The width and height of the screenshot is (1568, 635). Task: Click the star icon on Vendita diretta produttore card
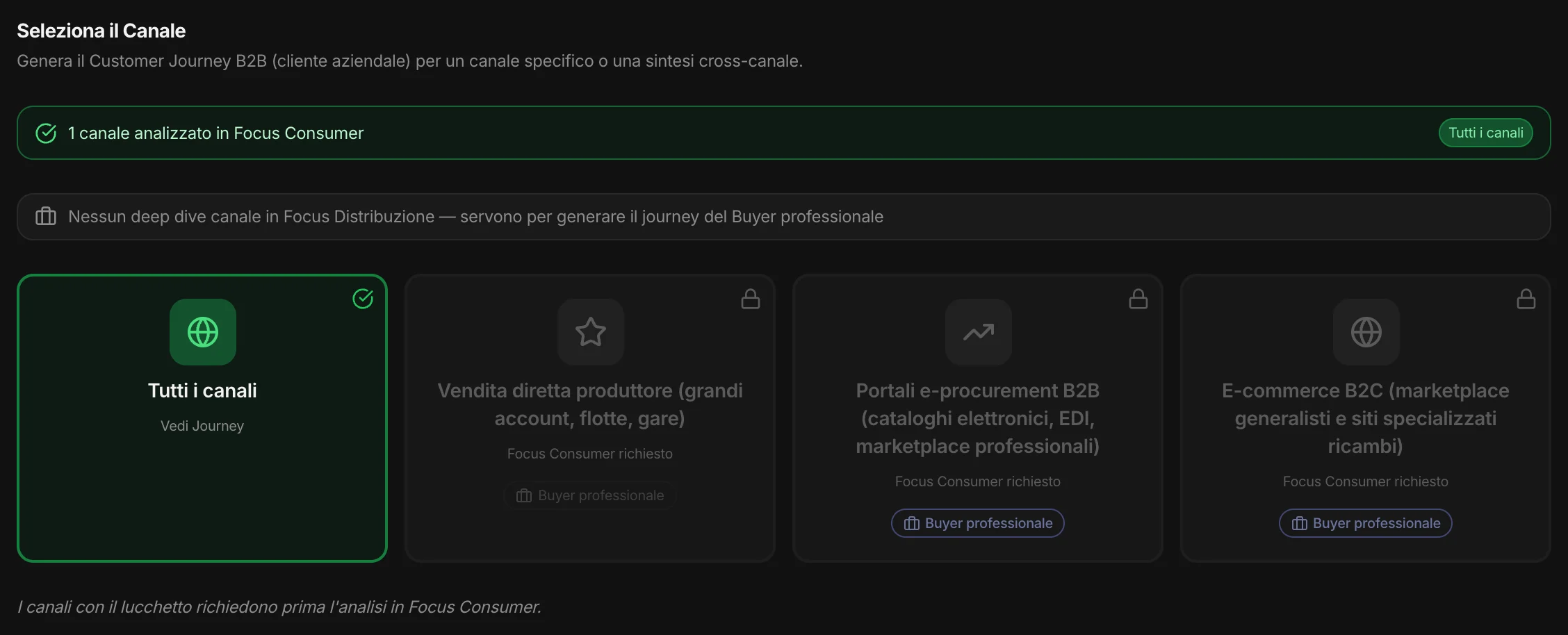click(x=591, y=332)
